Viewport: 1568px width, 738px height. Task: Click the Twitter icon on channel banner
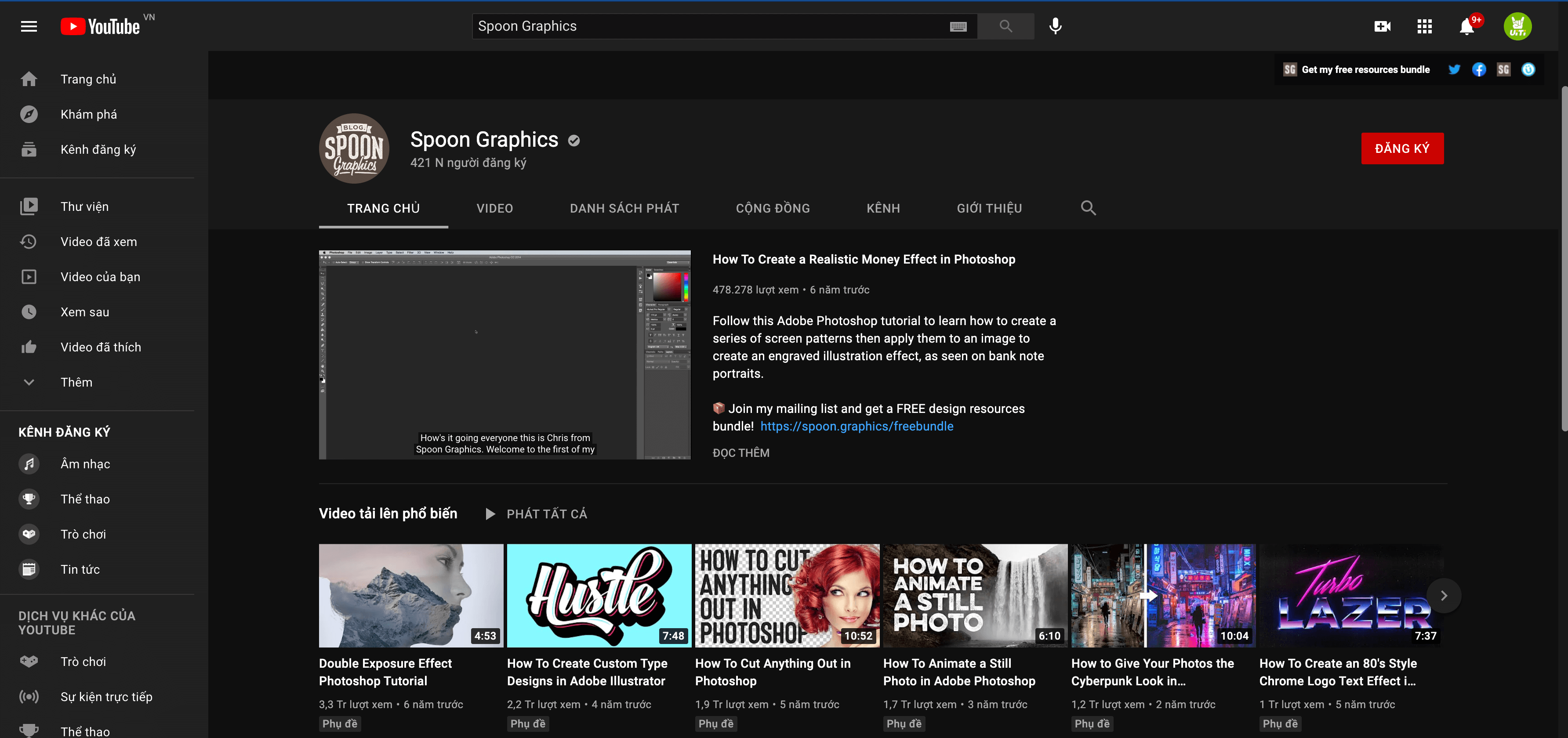1454,69
